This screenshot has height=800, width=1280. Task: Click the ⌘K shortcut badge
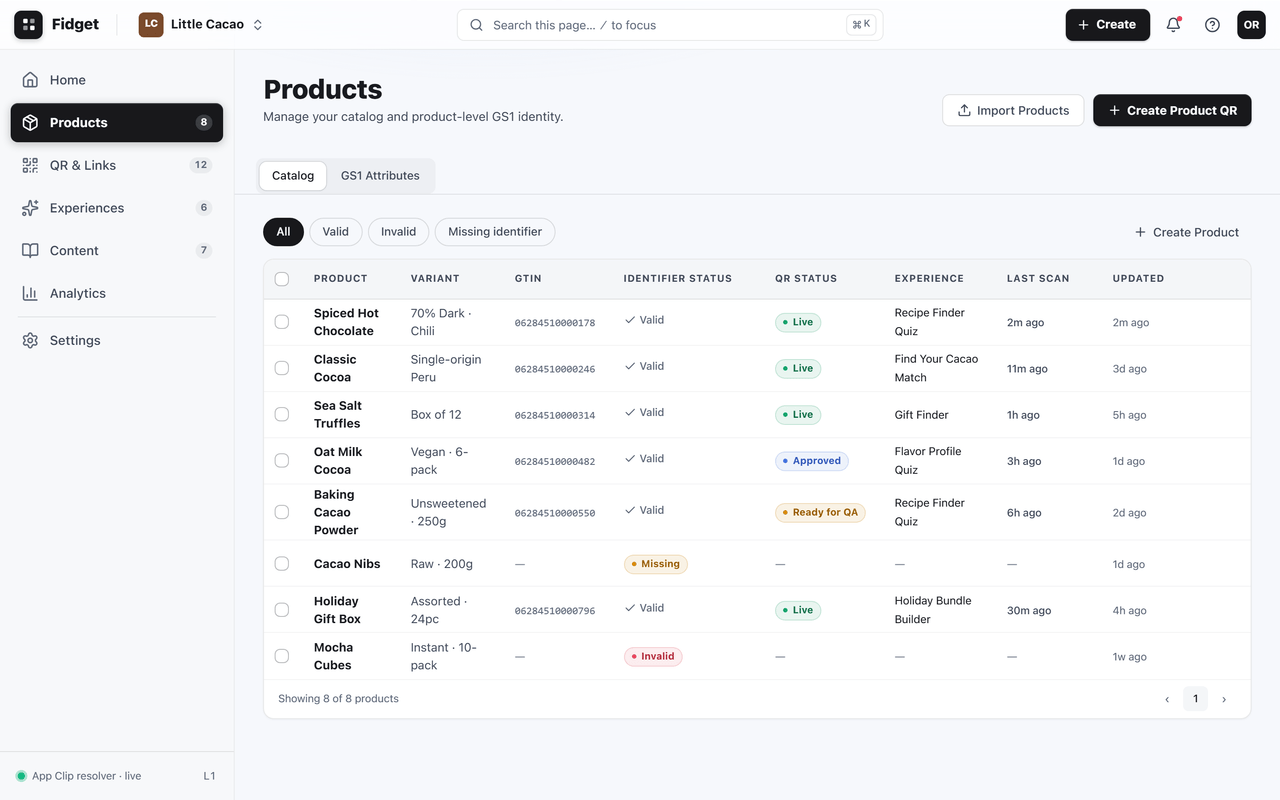click(x=860, y=25)
